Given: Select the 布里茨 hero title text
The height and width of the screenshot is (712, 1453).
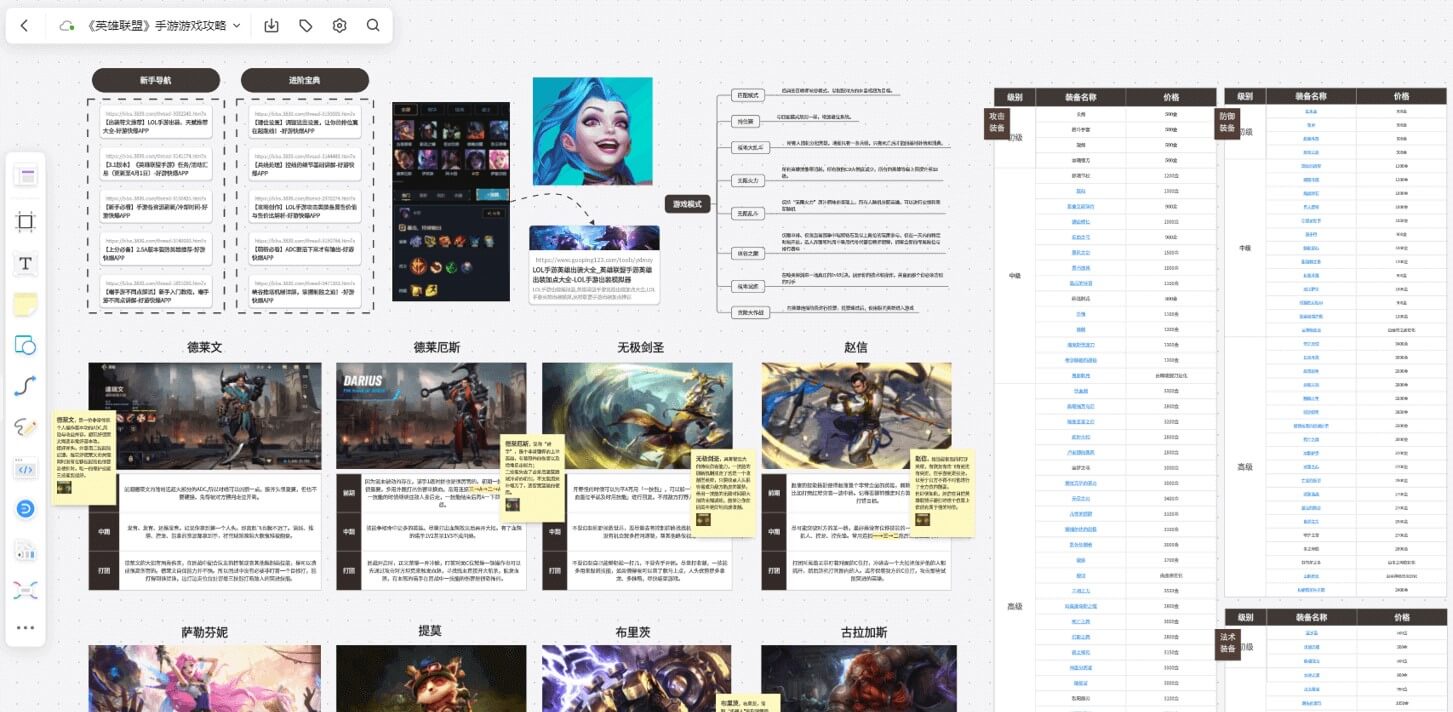Looking at the screenshot, I should [x=633, y=632].
